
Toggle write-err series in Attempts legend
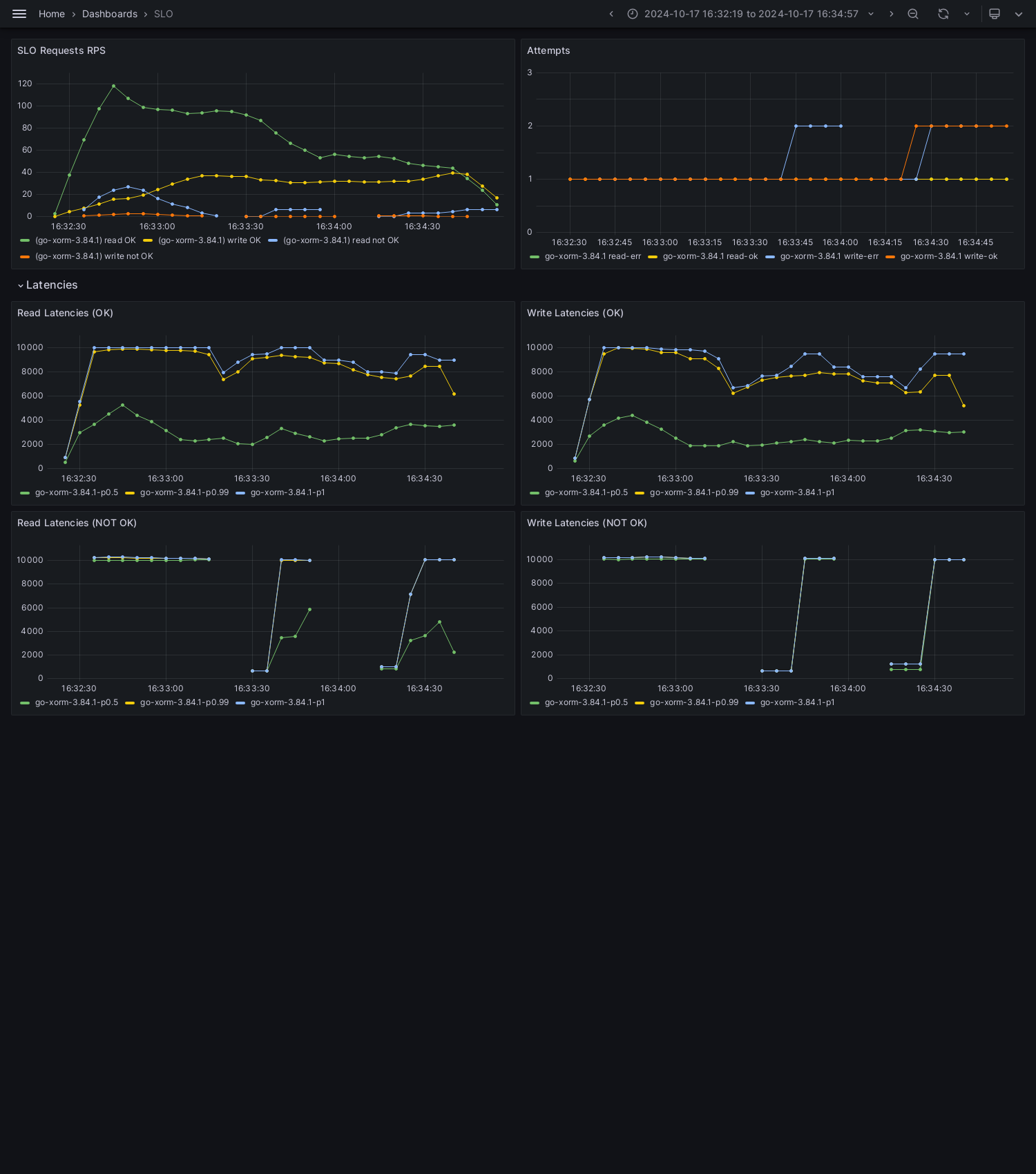(x=829, y=256)
